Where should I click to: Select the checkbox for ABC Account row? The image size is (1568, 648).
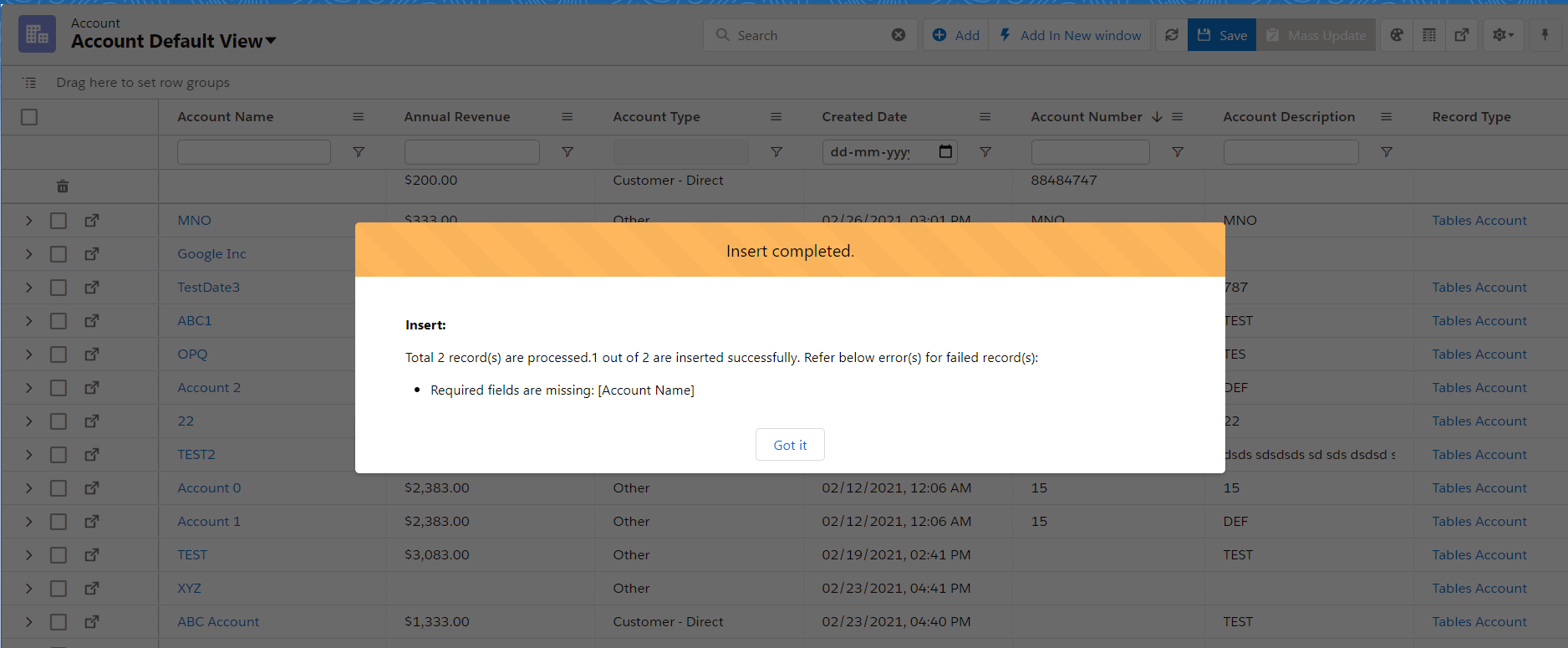59,622
